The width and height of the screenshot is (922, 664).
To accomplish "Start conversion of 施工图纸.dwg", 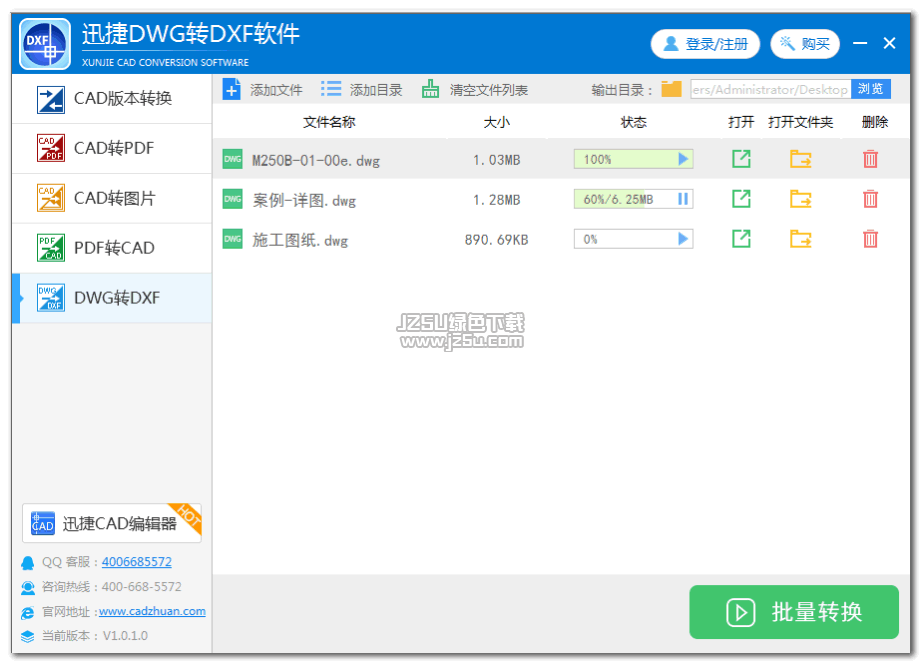I will [x=683, y=239].
